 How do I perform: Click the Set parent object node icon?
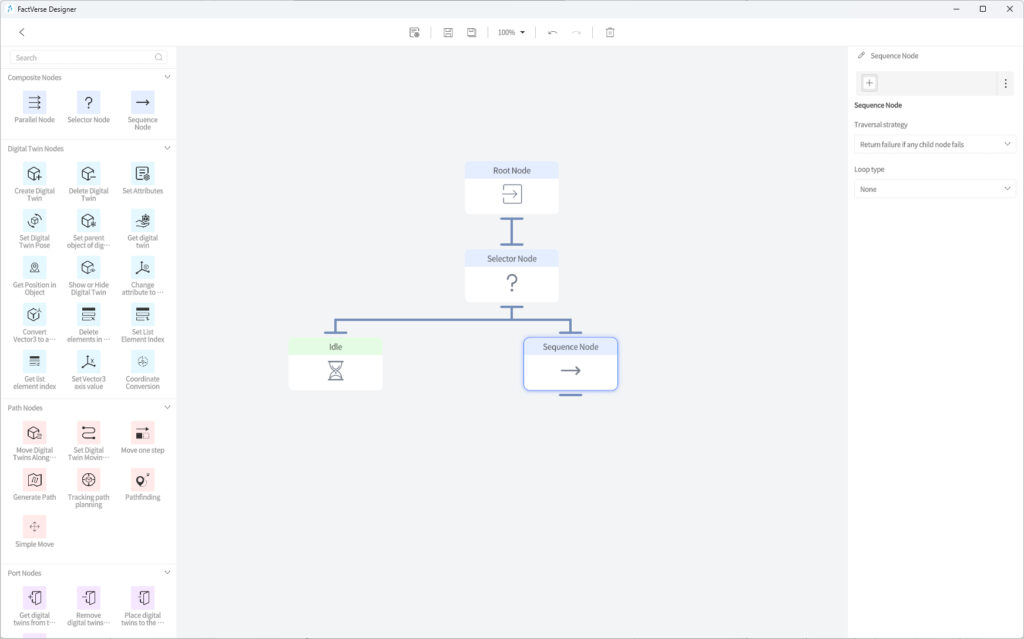[89, 221]
